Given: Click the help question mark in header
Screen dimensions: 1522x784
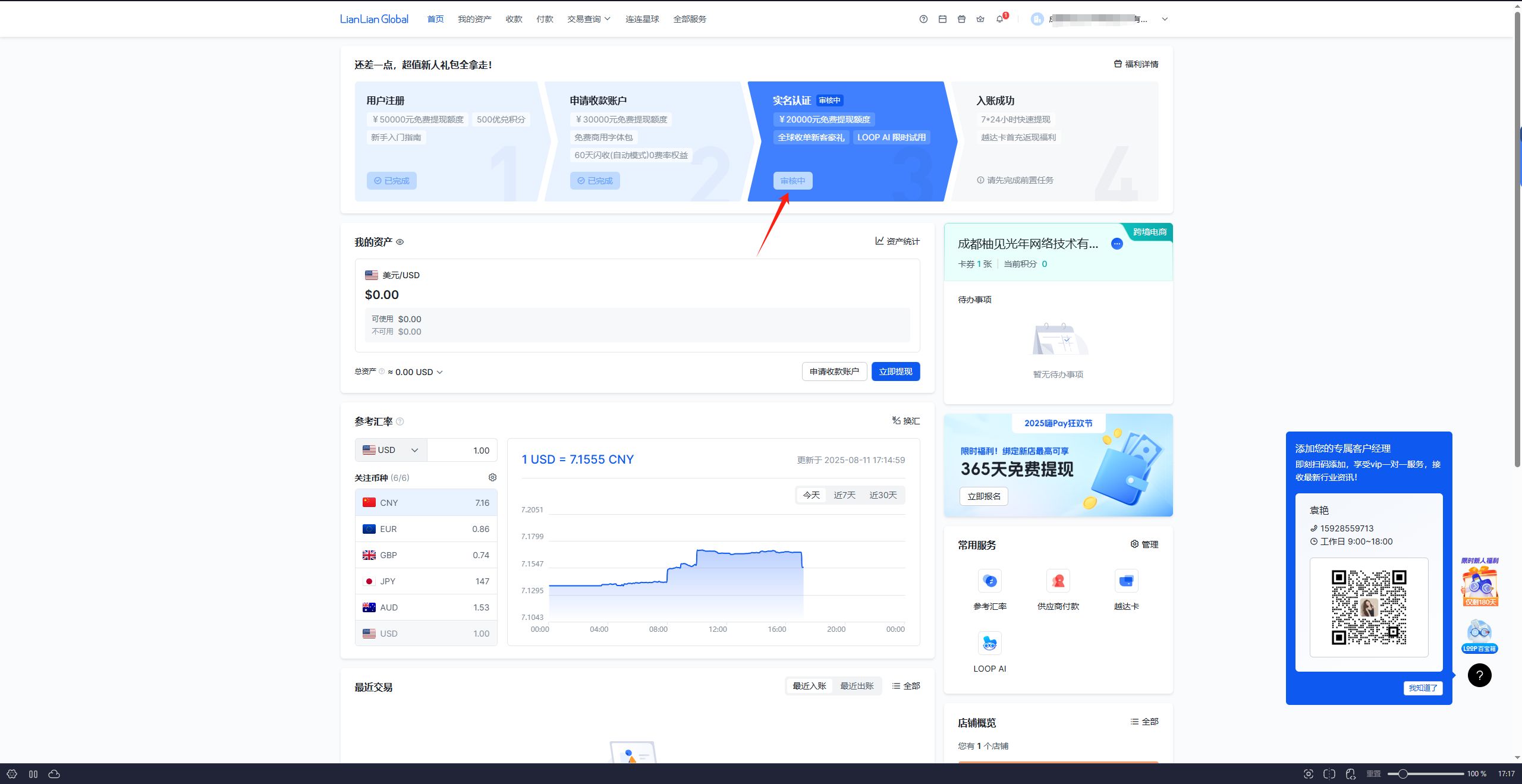Looking at the screenshot, I should click(923, 19).
